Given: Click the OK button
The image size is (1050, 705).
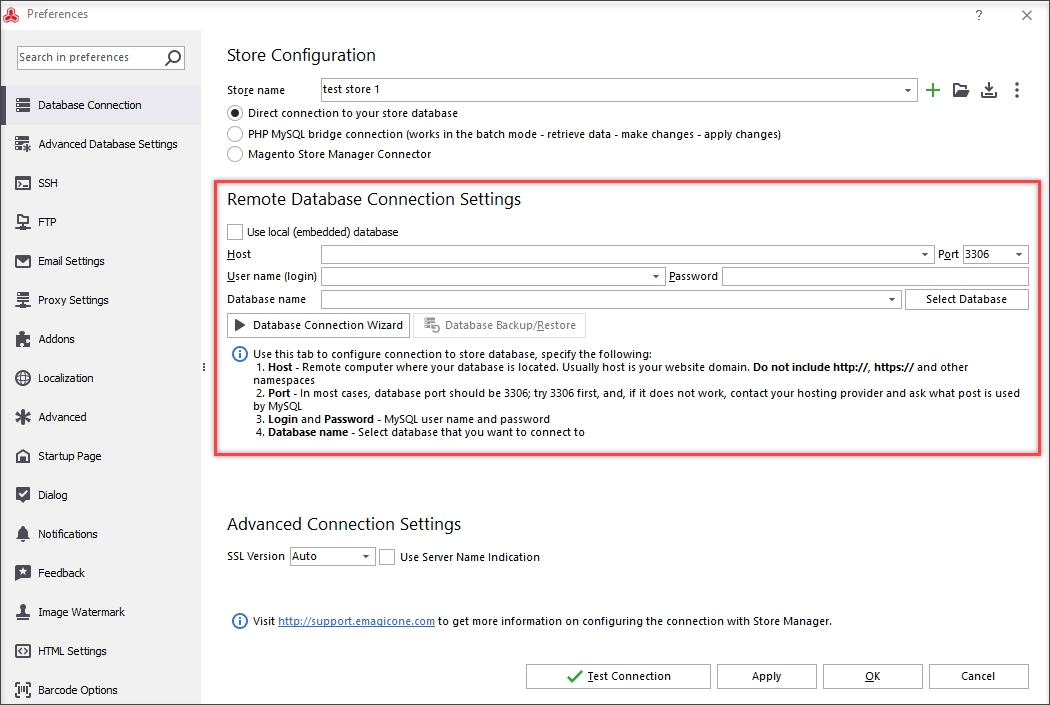Looking at the screenshot, I should click(x=873, y=676).
